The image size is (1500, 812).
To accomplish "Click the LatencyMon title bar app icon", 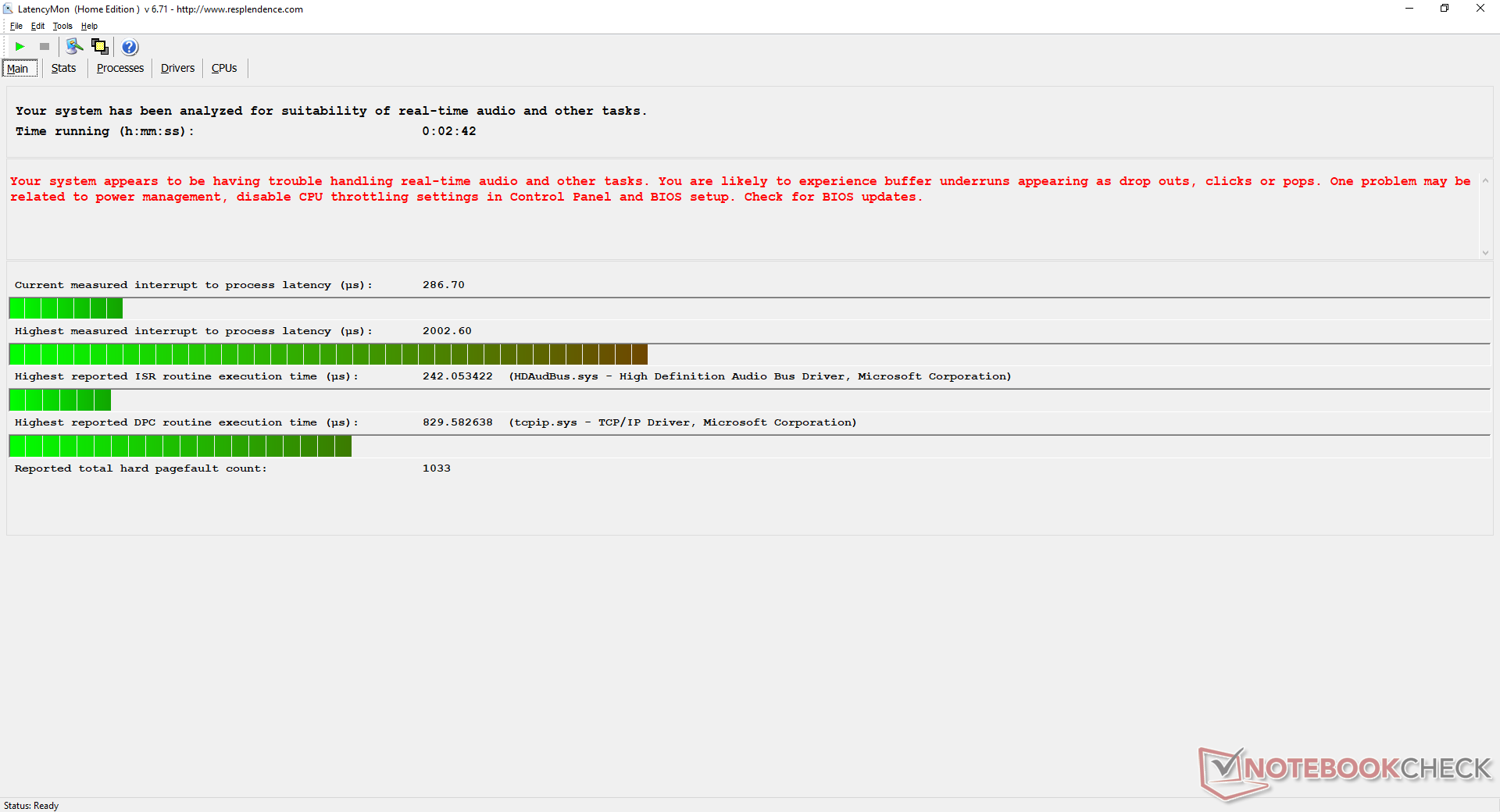I will tap(8, 9).
